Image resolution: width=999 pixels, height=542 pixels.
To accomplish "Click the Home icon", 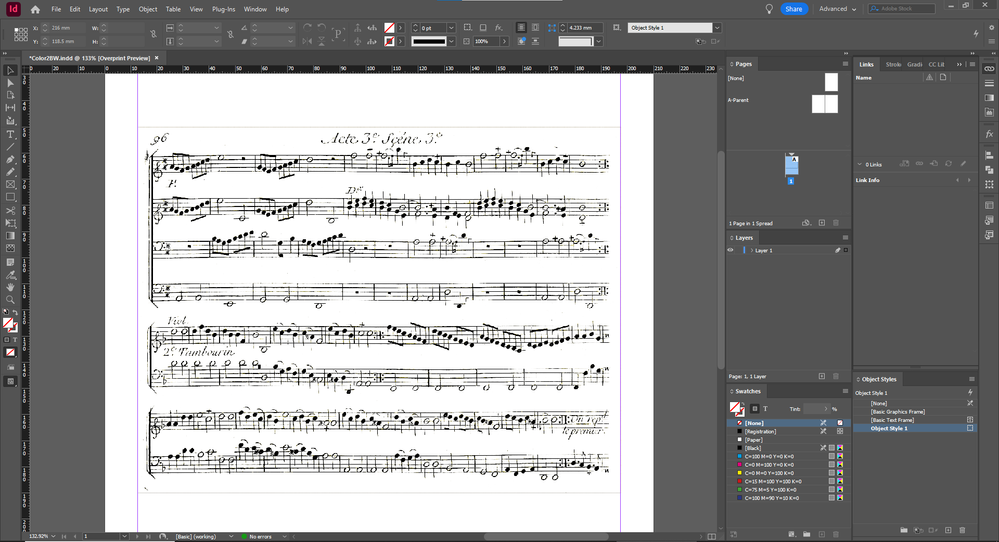I will pyautogui.click(x=35, y=10).
